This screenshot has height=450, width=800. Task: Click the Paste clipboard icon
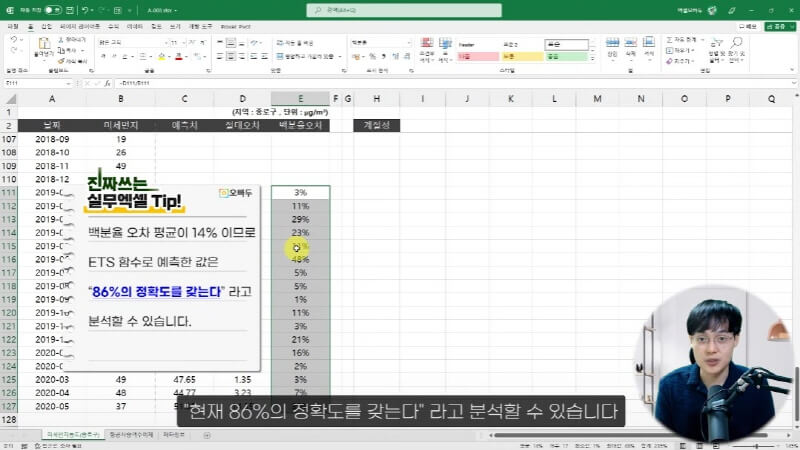(x=44, y=44)
